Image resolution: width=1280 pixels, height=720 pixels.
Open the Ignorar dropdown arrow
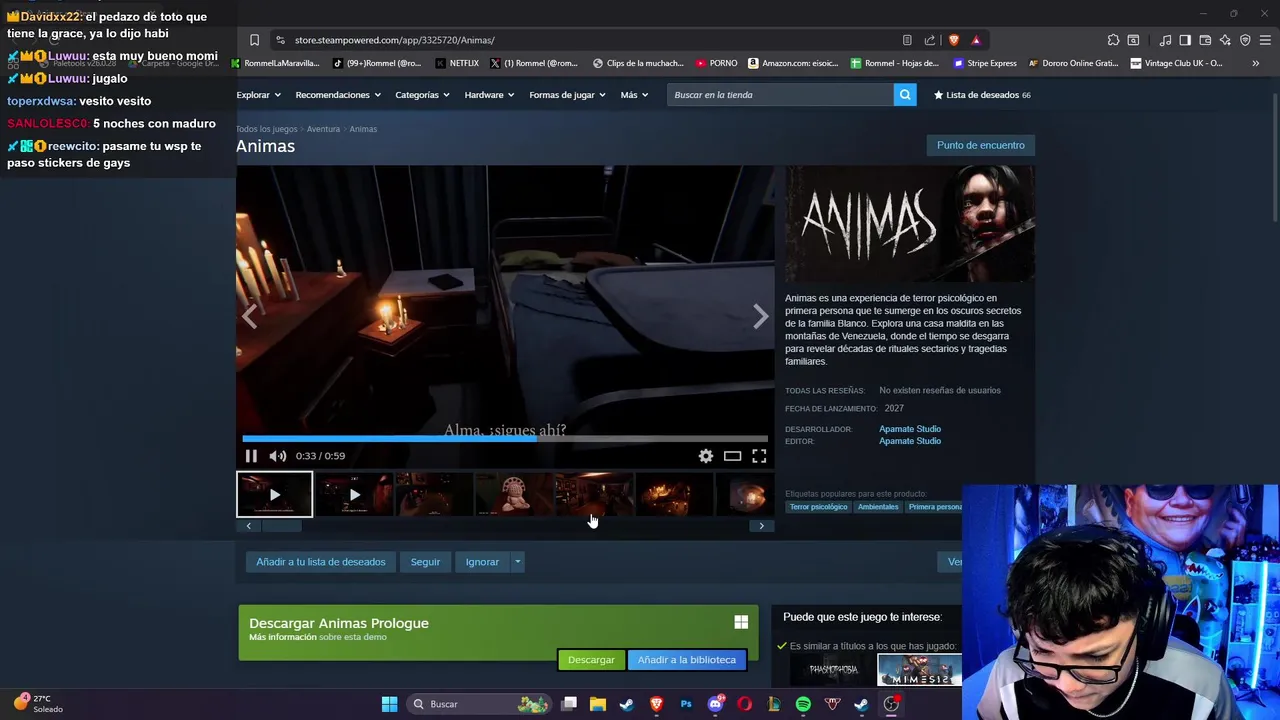click(x=517, y=562)
